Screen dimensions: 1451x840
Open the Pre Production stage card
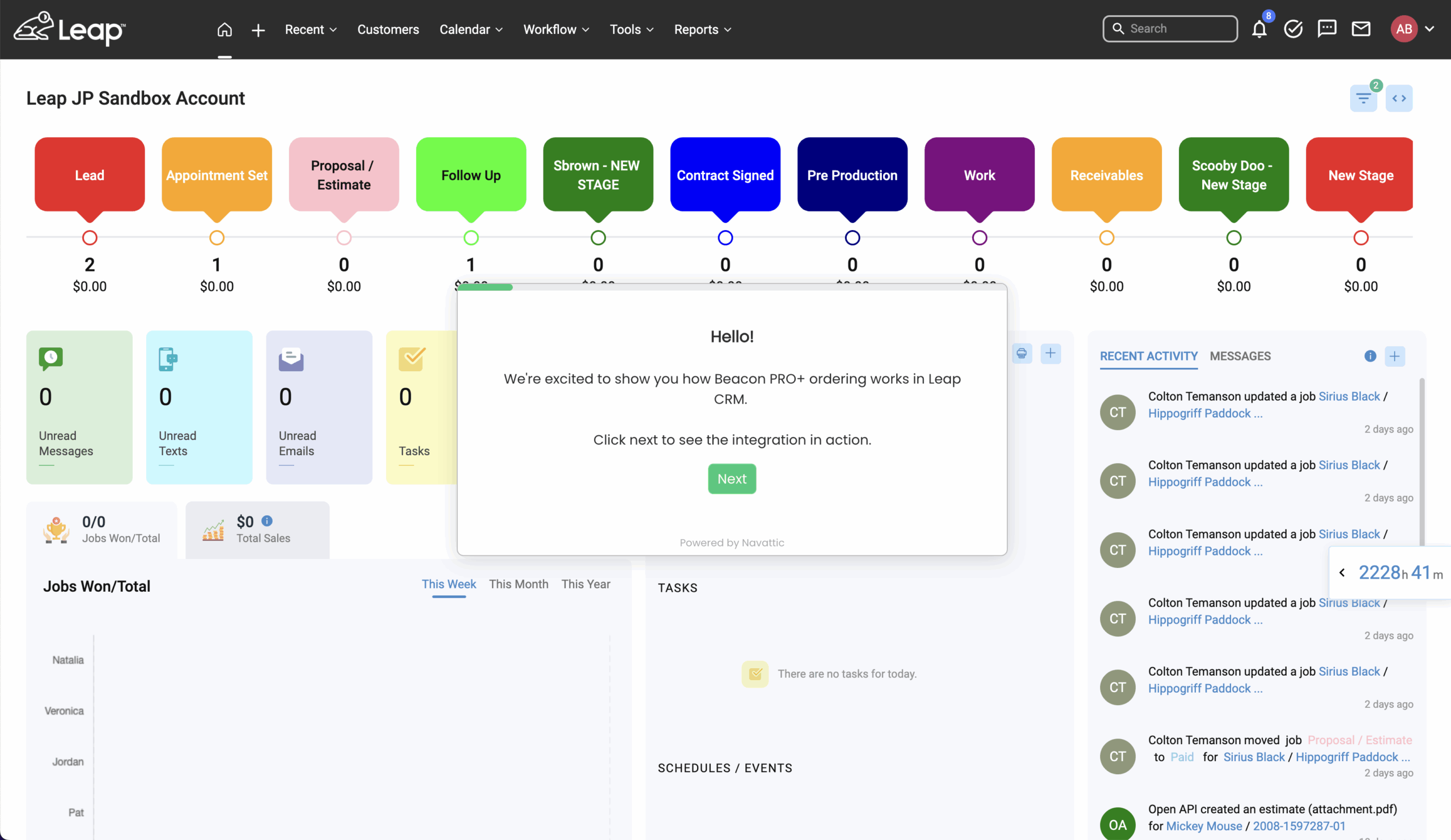tap(852, 175)
